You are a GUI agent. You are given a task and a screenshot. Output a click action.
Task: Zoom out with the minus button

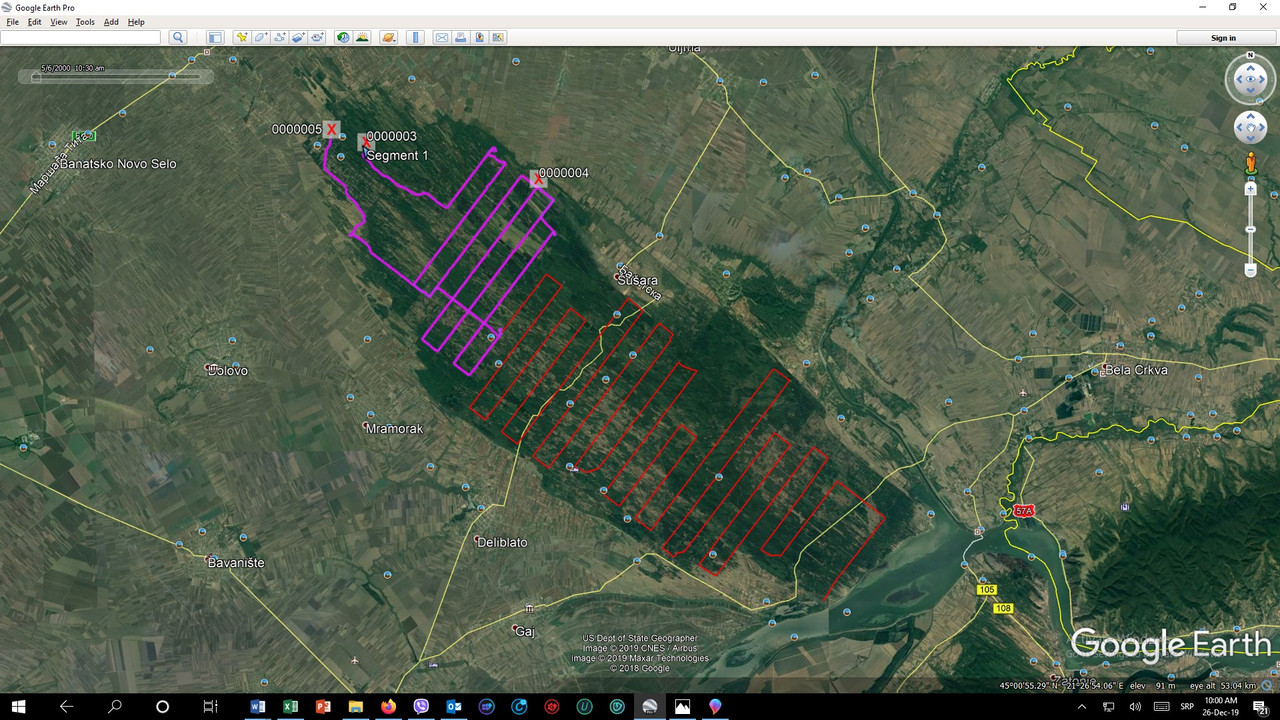pos(1250,270)
